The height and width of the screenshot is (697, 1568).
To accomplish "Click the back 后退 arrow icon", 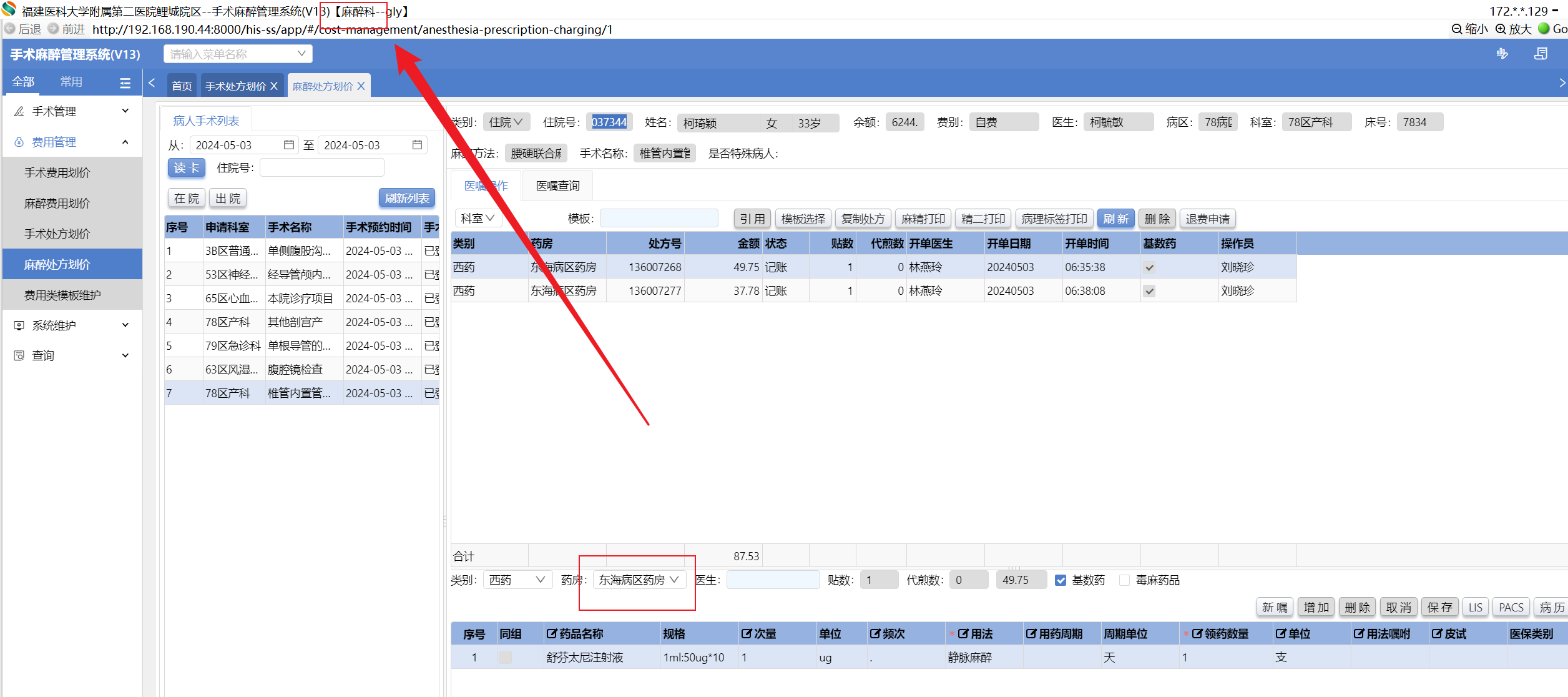I will (x=9, y=29).
